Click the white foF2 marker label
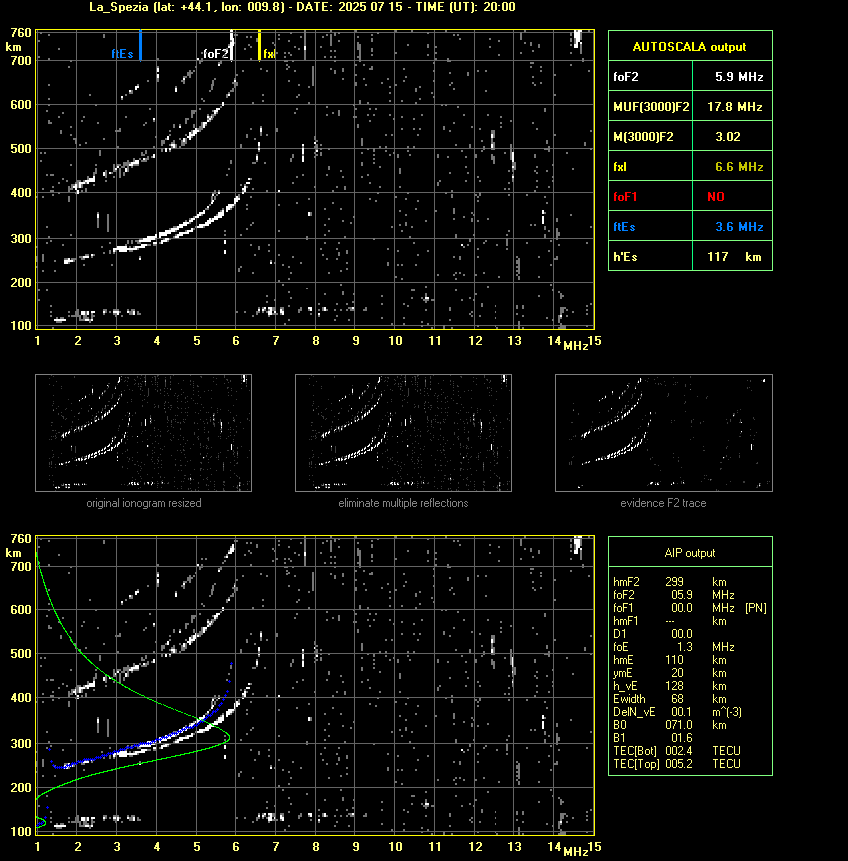This screenshot has width=848, height=861. click(x=215, y=54)
